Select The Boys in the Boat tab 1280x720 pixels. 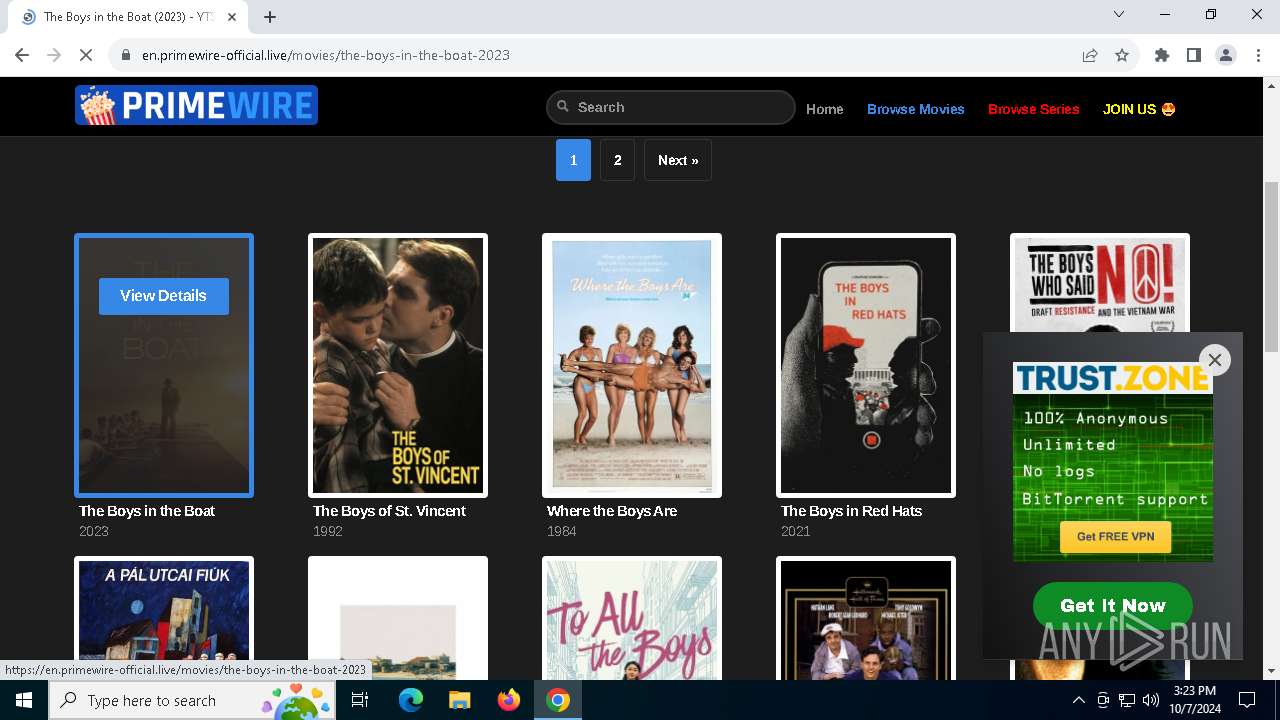128,17
